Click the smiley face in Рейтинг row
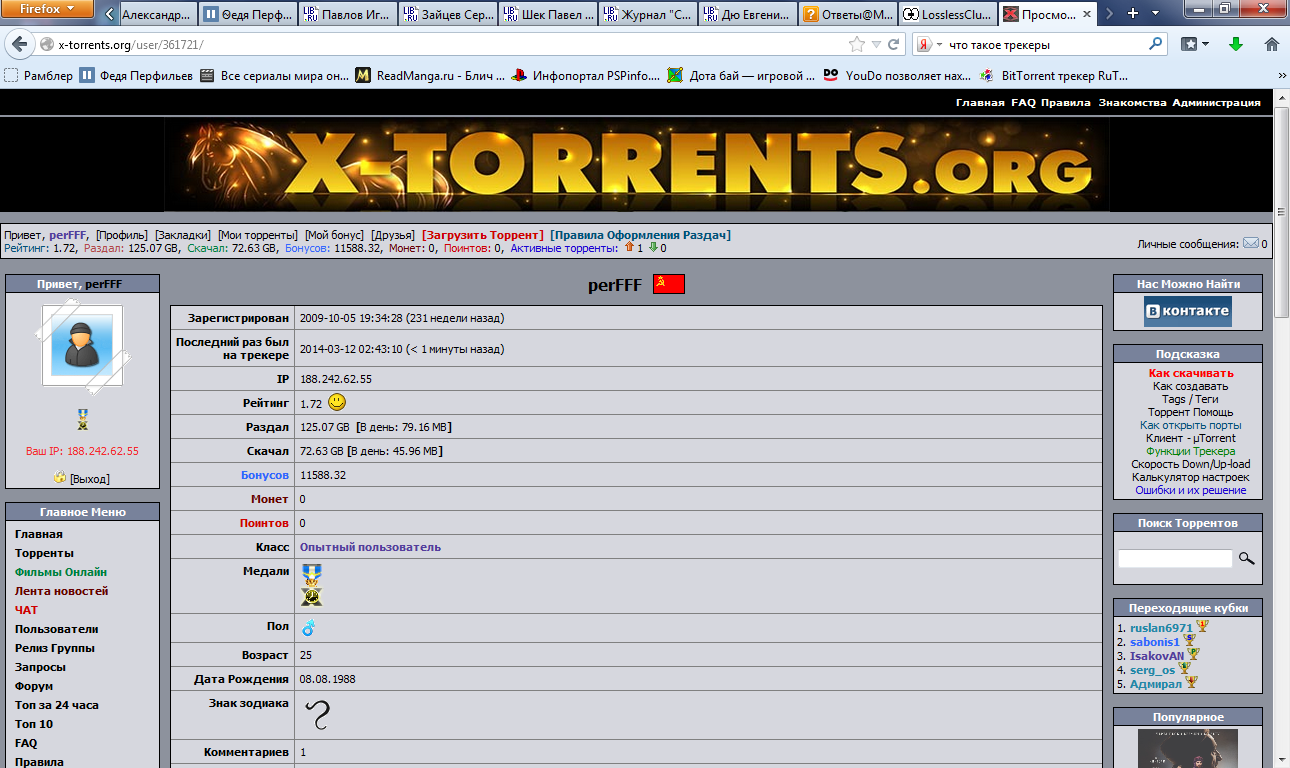Image resolution: width=1290 pixels, height=768 pixels. pyautogui.click(x=337, y=402)
